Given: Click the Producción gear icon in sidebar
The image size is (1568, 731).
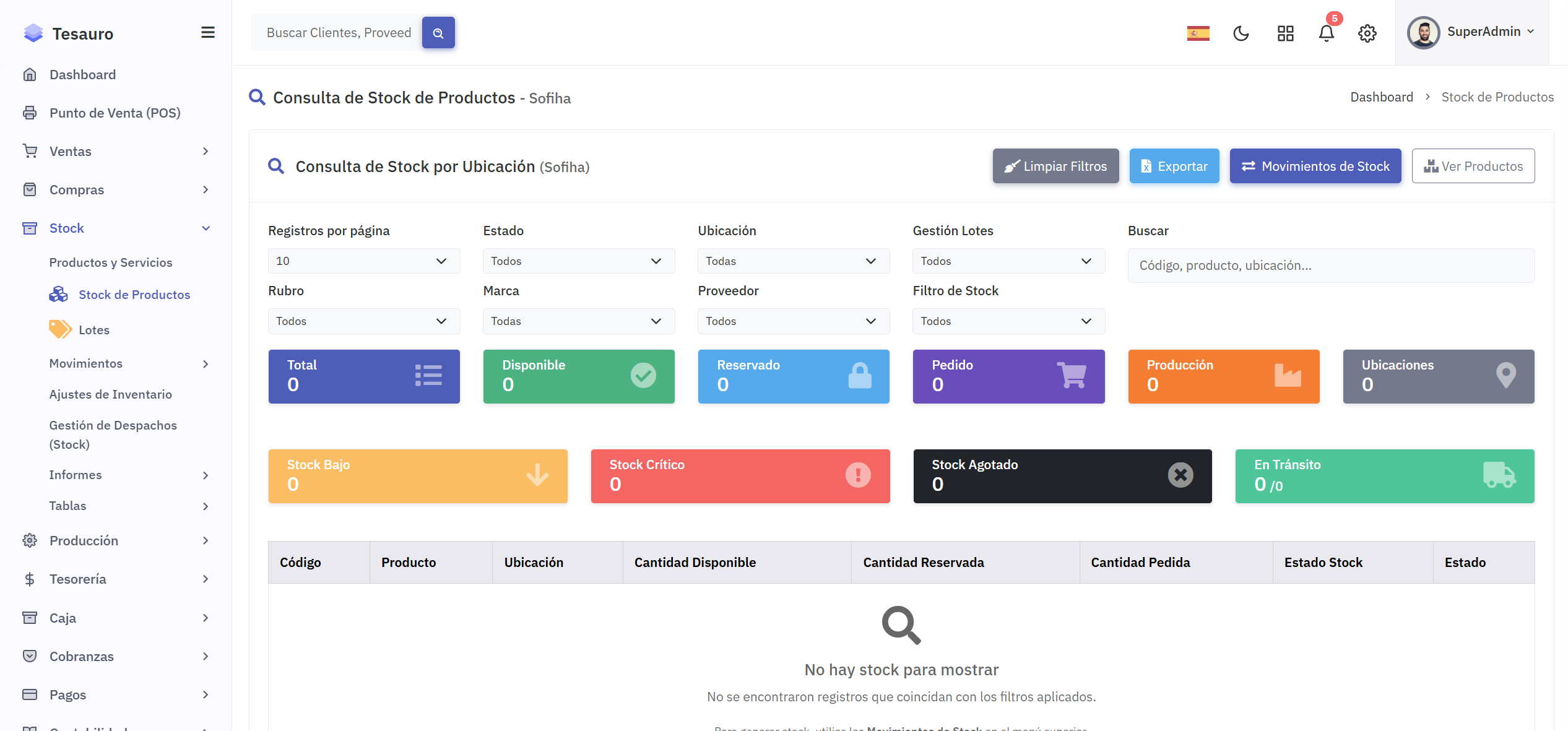Looking at the screenshot, I should tap(30, 540).
